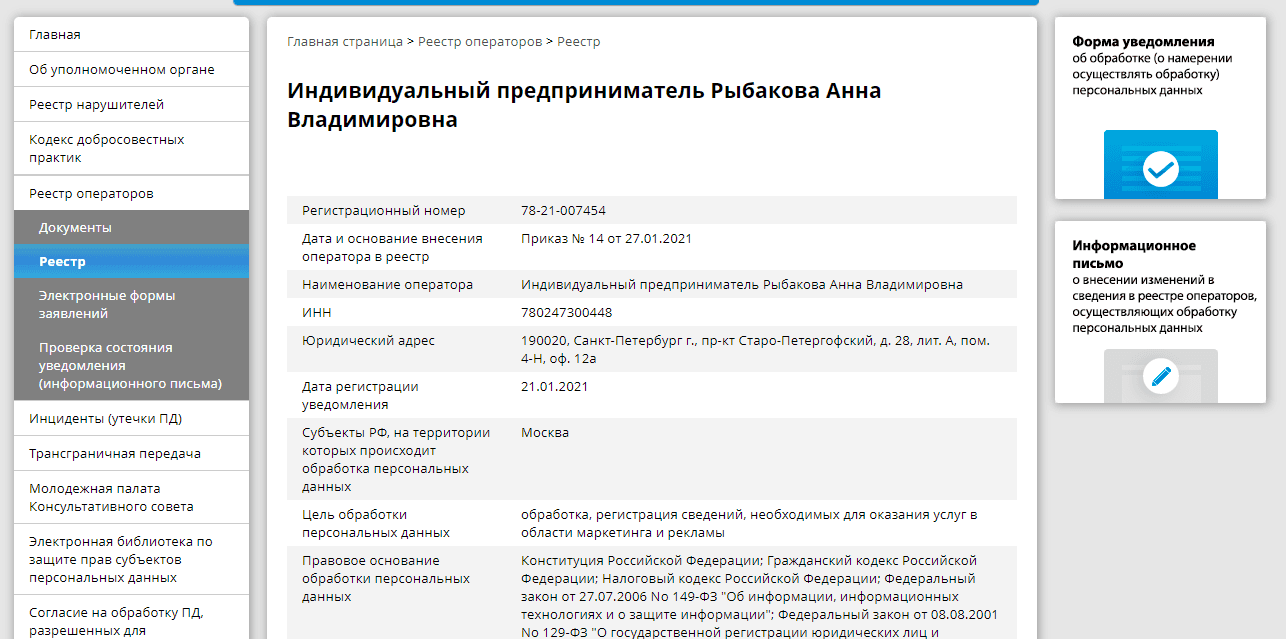Image resolution: width=1286 pixels, height=639 pixels.
Task: Click the registration number 78-21-007454
Action: (x=563, y=211)
